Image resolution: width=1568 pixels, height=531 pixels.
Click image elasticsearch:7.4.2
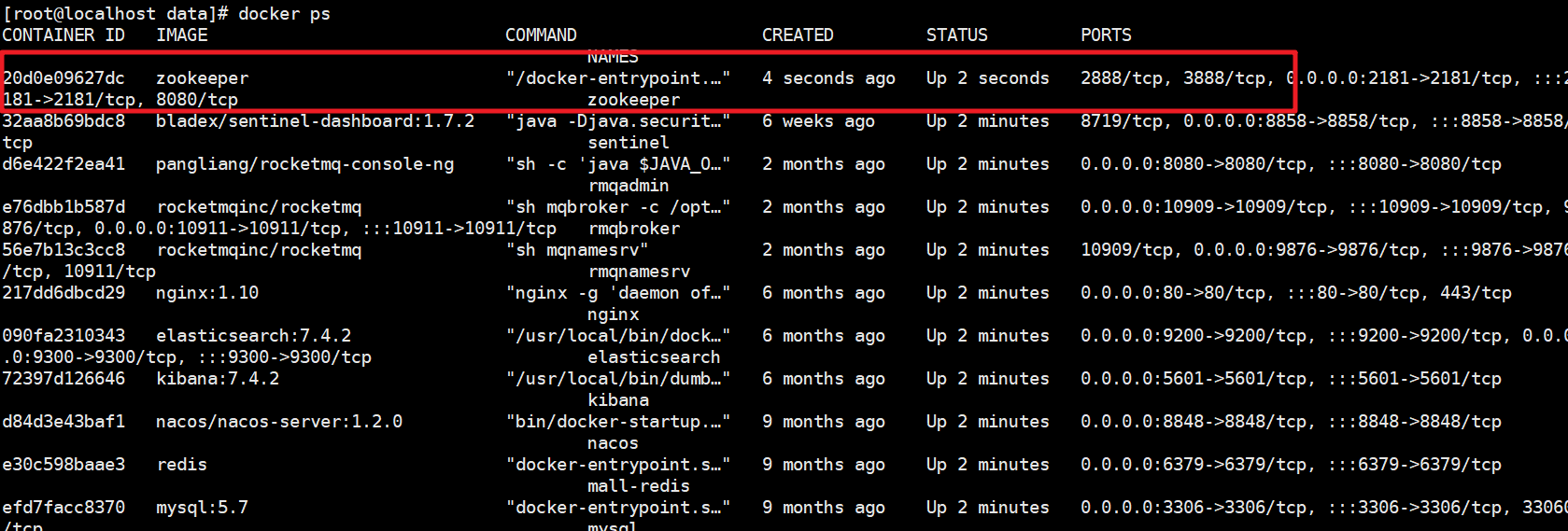[253, 336]
